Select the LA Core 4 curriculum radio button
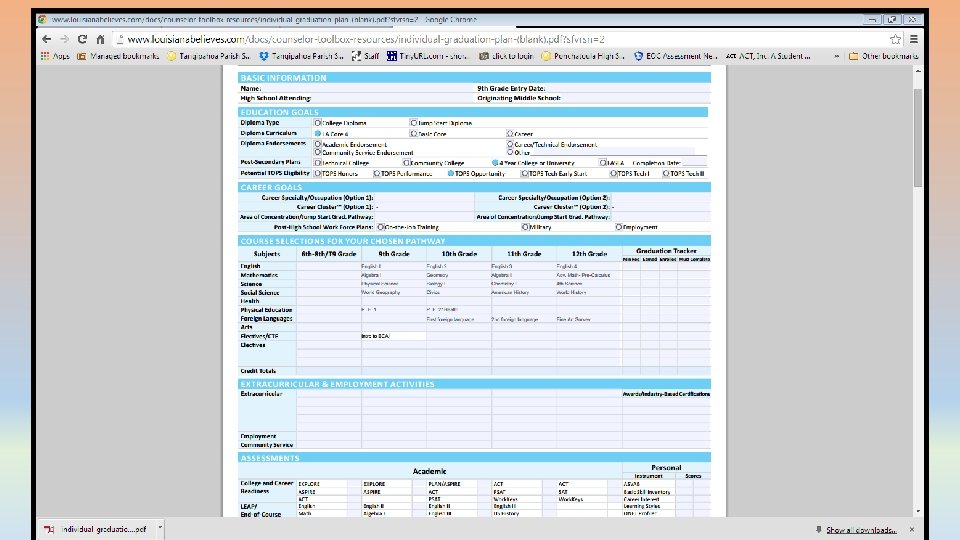The width and height of the screenshot is (960, 540). click(x=318, y=133)
